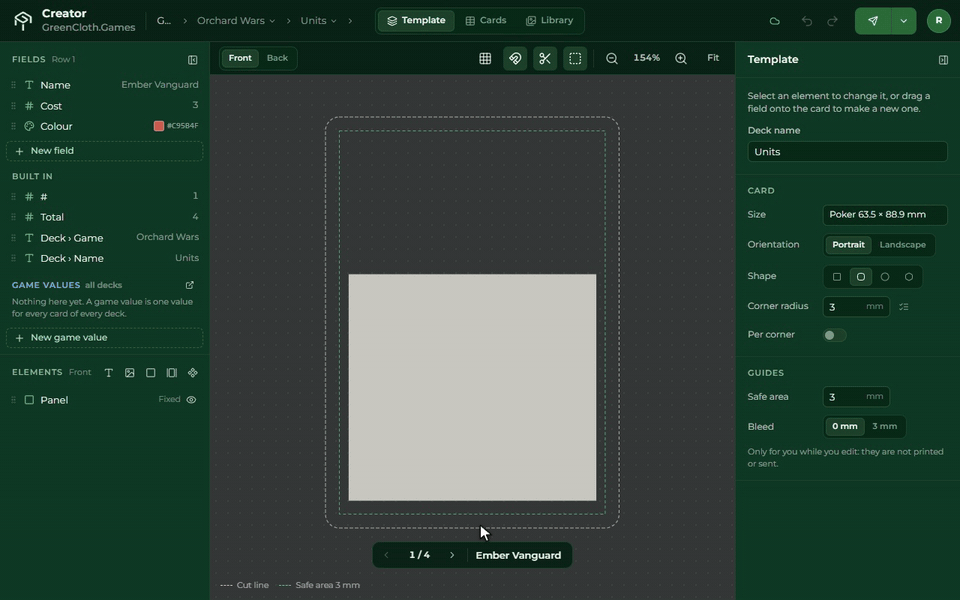Toggle the Per corner switch
This screenshot has width=960, height=600.
[834, 335]
